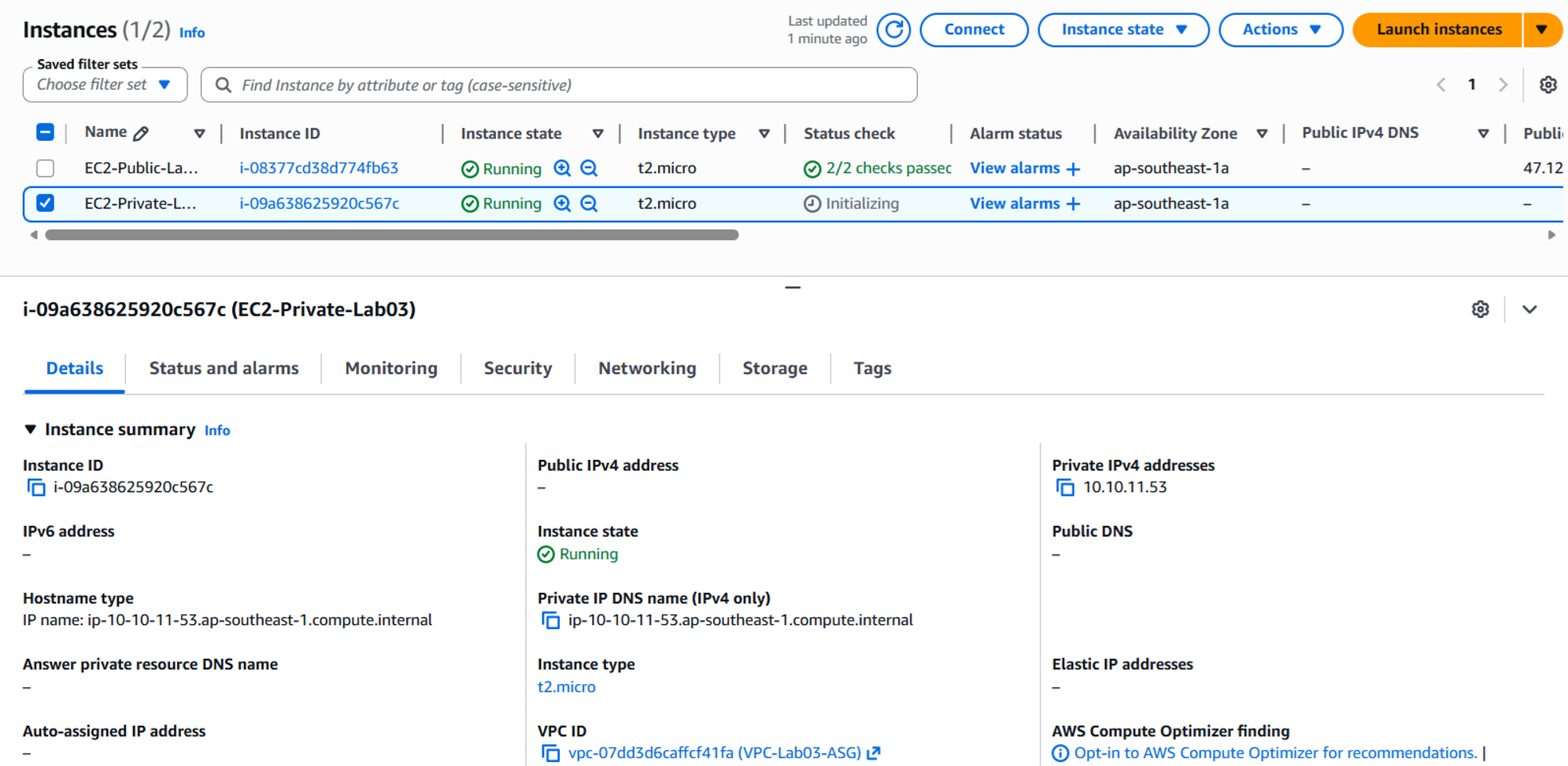
Task: Click the search magnifier icon
Action: (224, 85)
